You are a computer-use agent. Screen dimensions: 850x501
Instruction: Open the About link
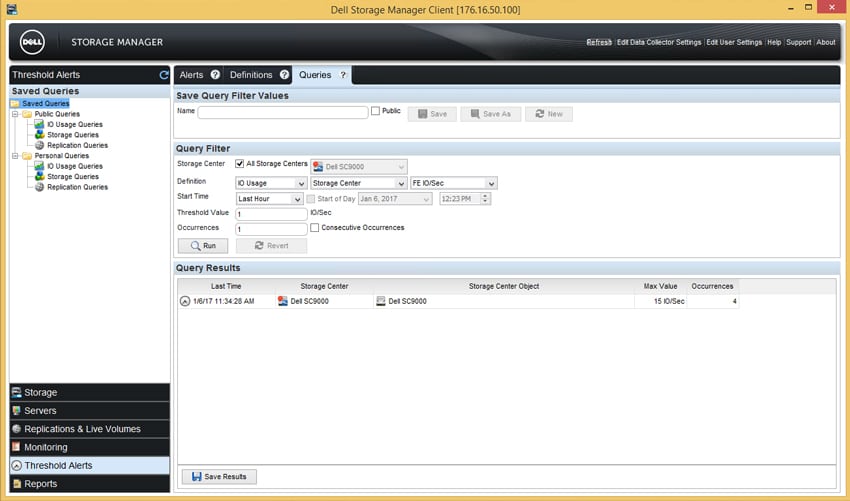tap(826, 42)
